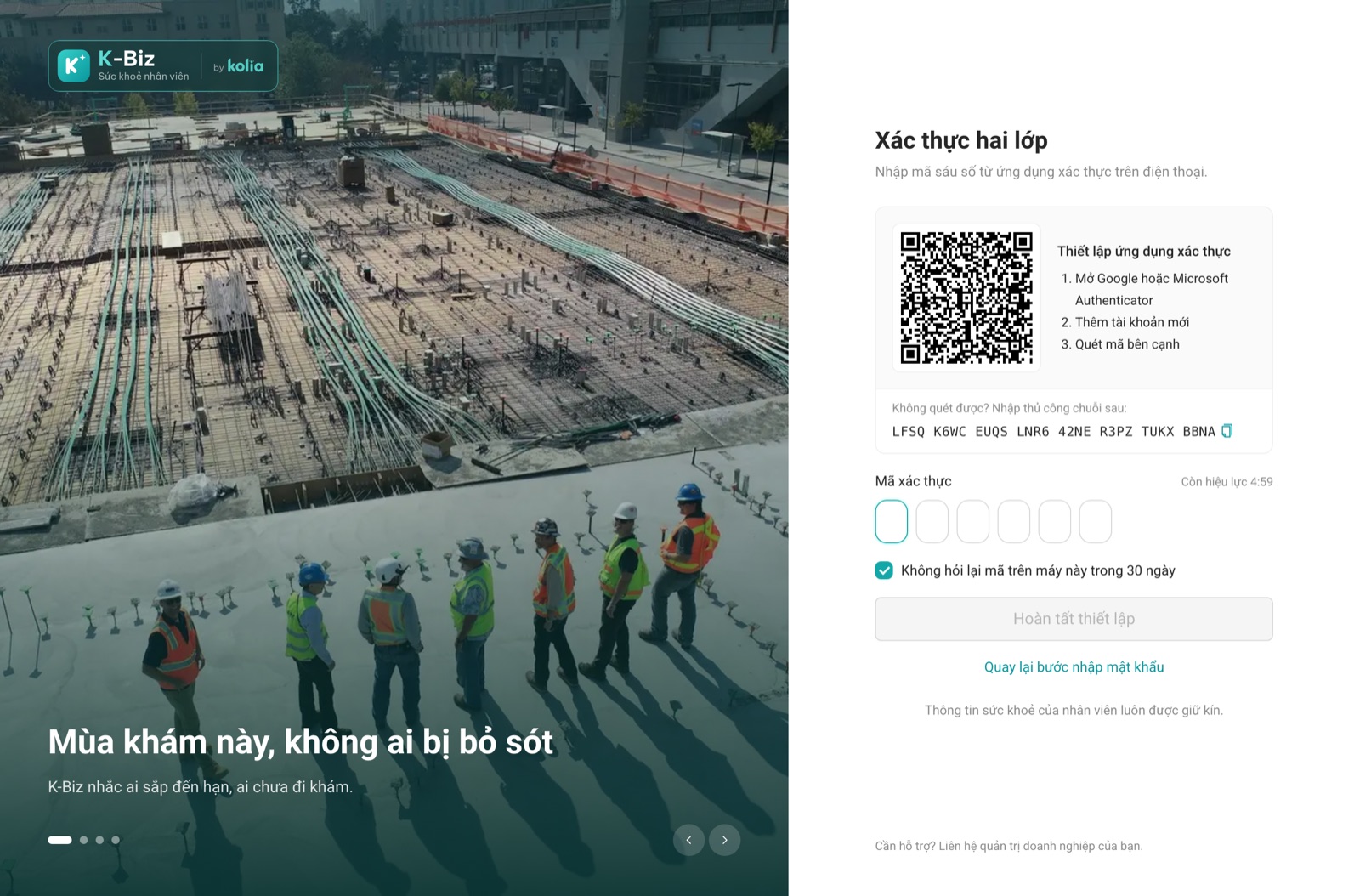The image size is (1360, 896).
Task: Click 'Không quét được?' instruction text
Action: click(x=1009, y=408)
